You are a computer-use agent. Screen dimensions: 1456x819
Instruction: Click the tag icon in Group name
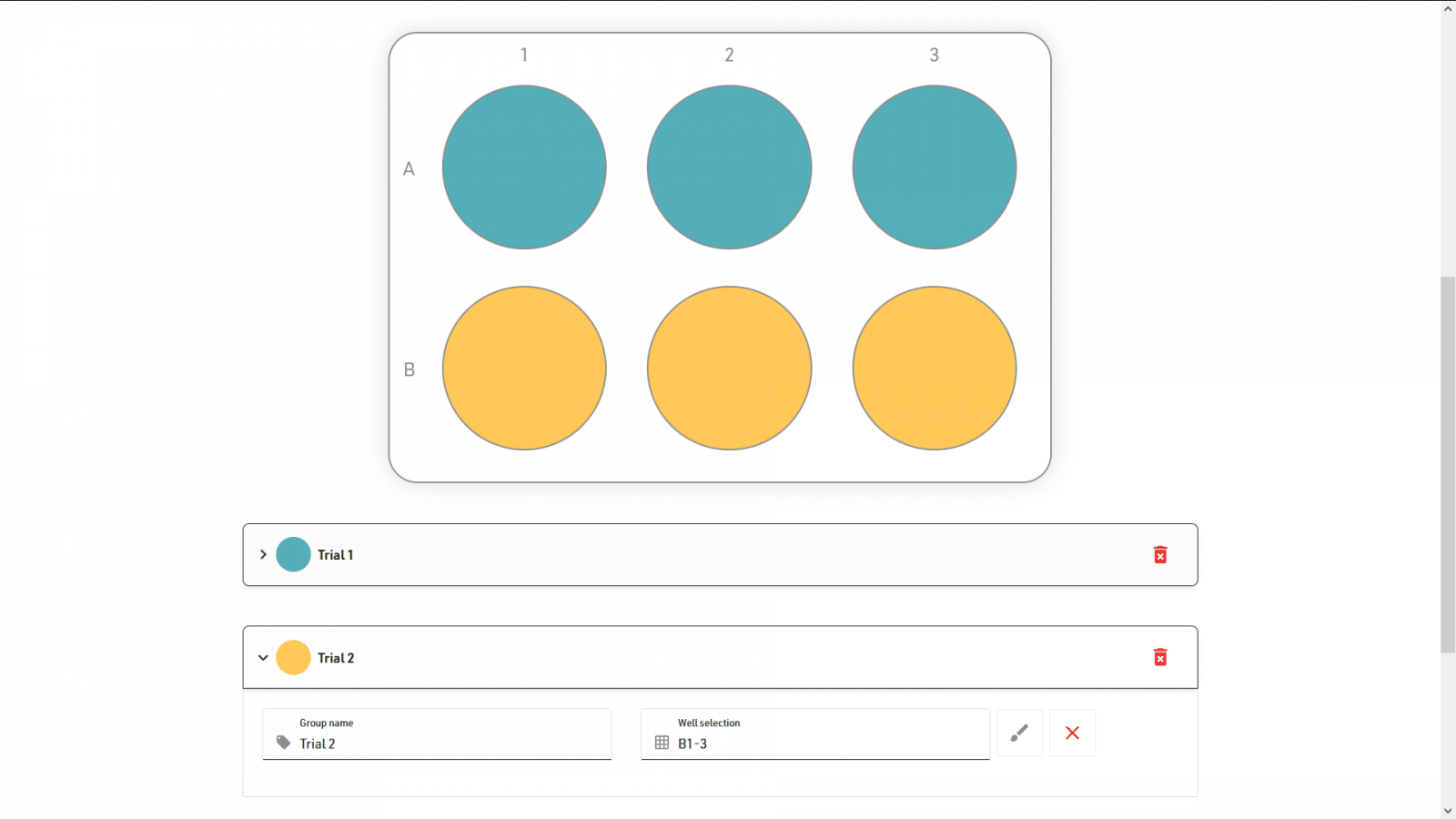click(283, 743)
